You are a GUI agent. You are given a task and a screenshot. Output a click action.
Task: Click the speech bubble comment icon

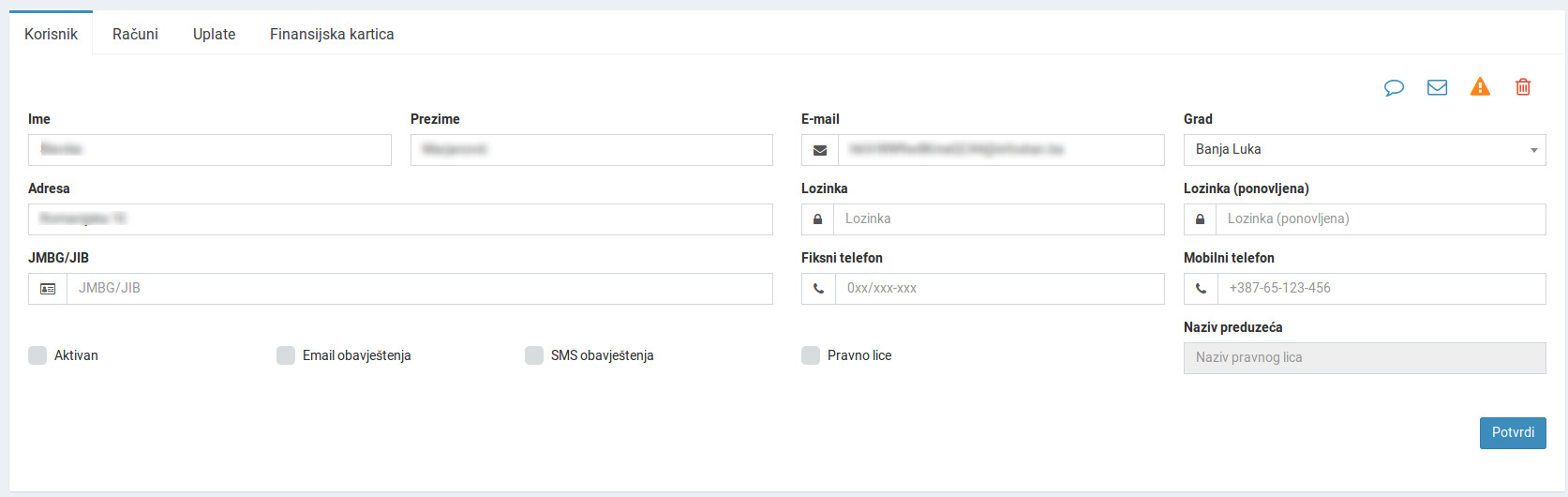tap(1394, 87)
